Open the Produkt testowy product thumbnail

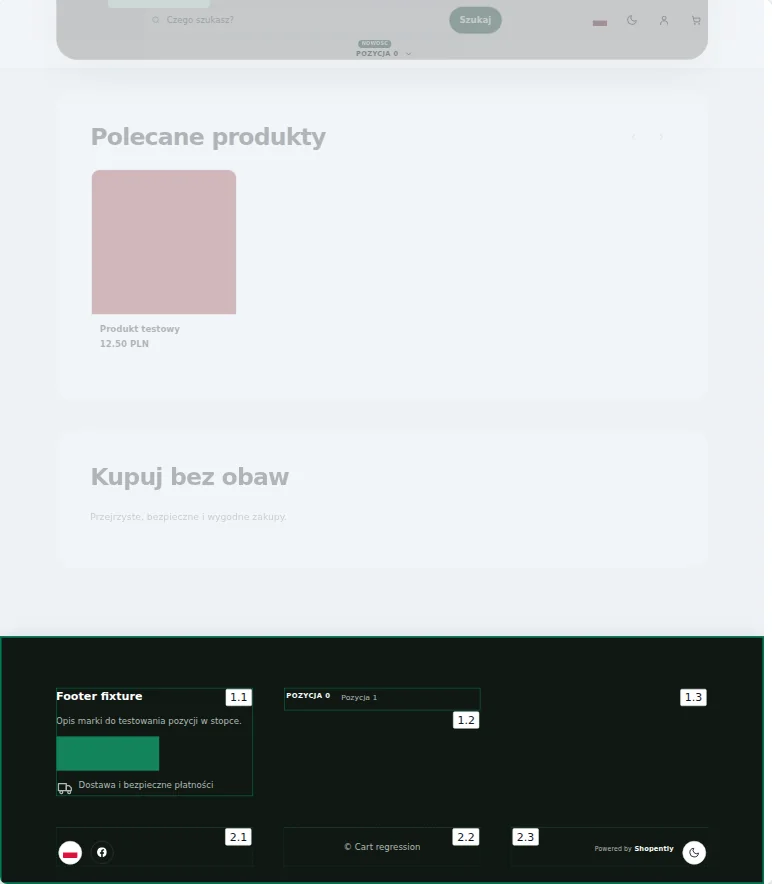click(x=164, y=242)
